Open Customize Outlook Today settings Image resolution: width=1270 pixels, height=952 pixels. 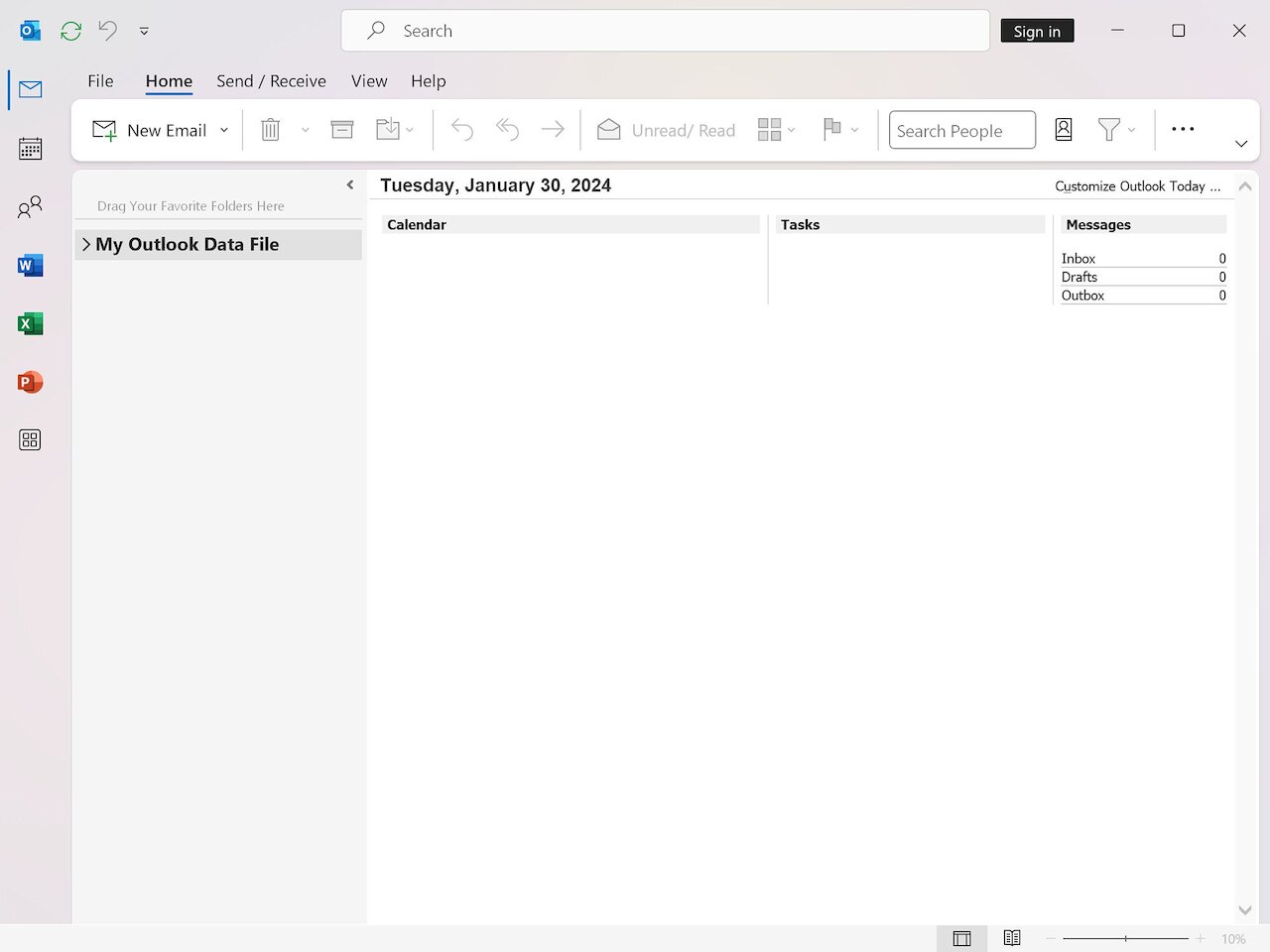point(1137,185)
